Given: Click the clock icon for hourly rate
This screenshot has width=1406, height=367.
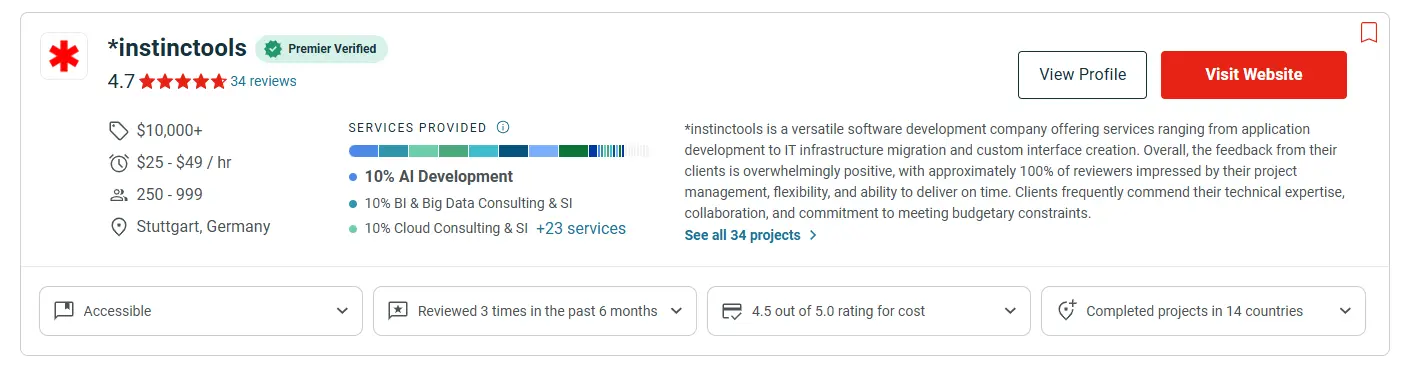Looking at the screenshot, I should click(x=118, y=163).
